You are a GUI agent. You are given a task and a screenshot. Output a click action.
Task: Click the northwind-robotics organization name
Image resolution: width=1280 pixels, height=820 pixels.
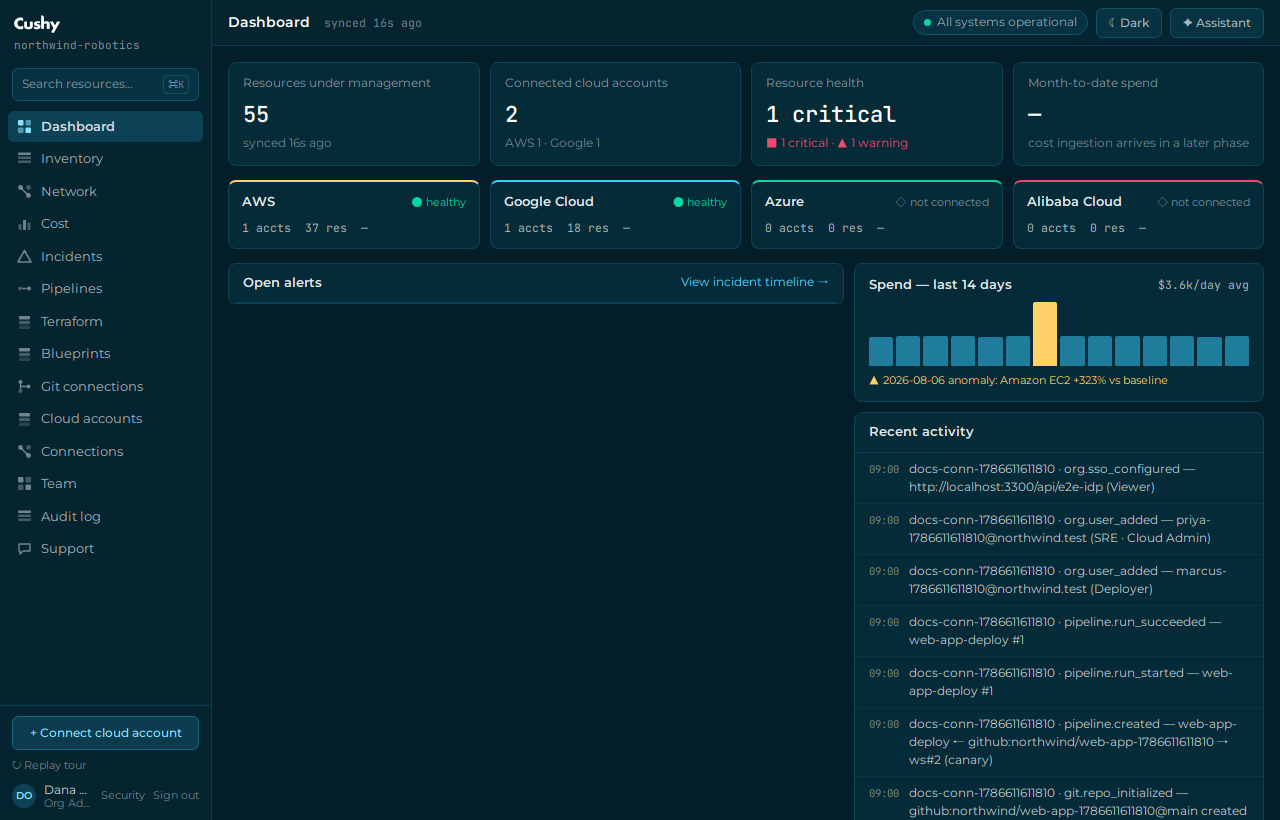click(x=77, y=46)
